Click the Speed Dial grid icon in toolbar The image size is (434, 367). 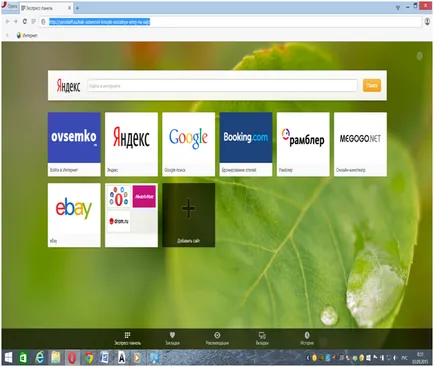click(33, 22)
